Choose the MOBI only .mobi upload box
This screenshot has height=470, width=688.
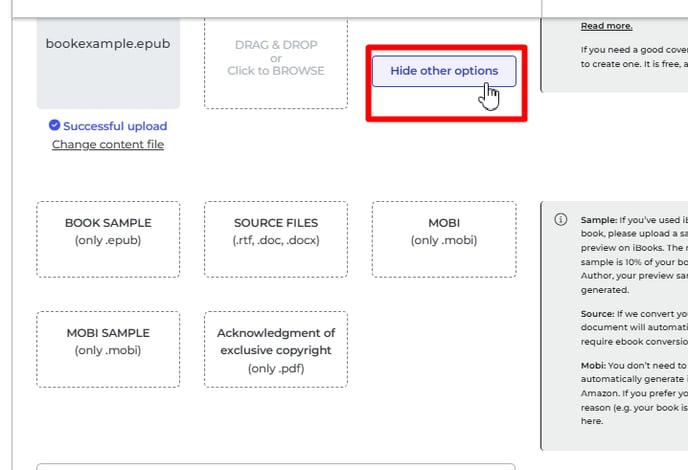444,240
